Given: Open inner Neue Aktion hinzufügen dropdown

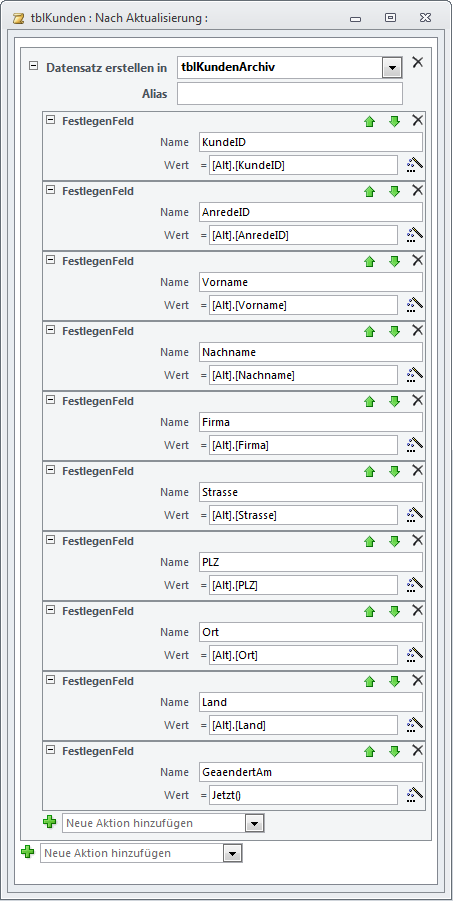Looking at the screenshot, I should click(x=255, y=823).
